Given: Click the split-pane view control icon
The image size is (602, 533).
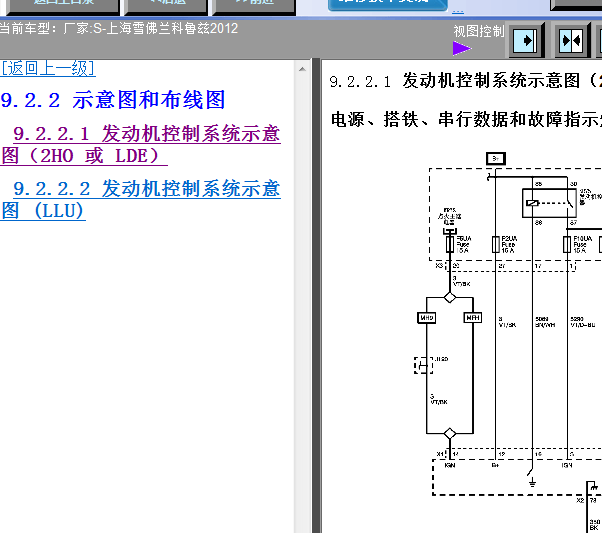Looking at the screenshot, I should tap(571, 41).
